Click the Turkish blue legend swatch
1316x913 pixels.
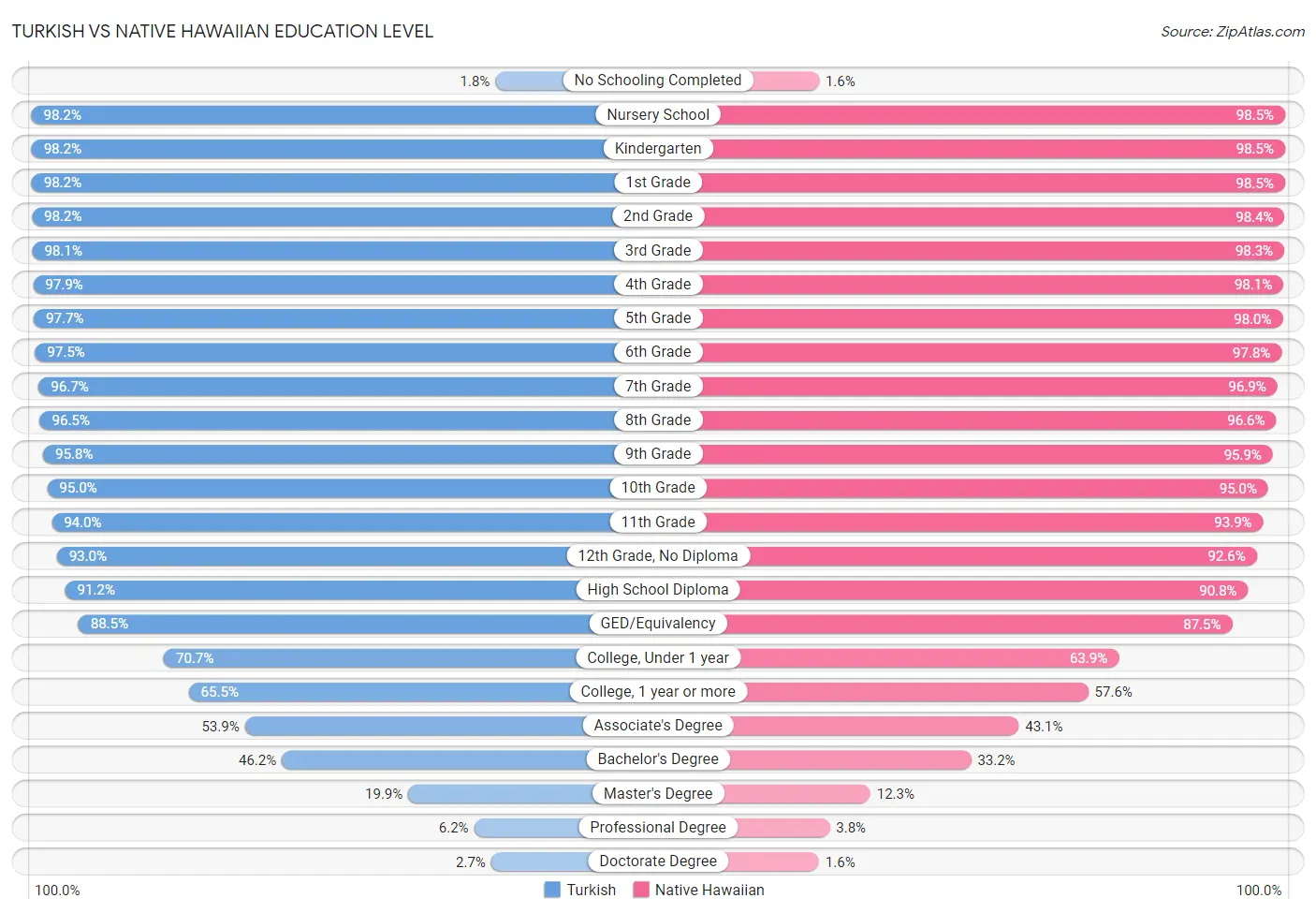point(552,890)
